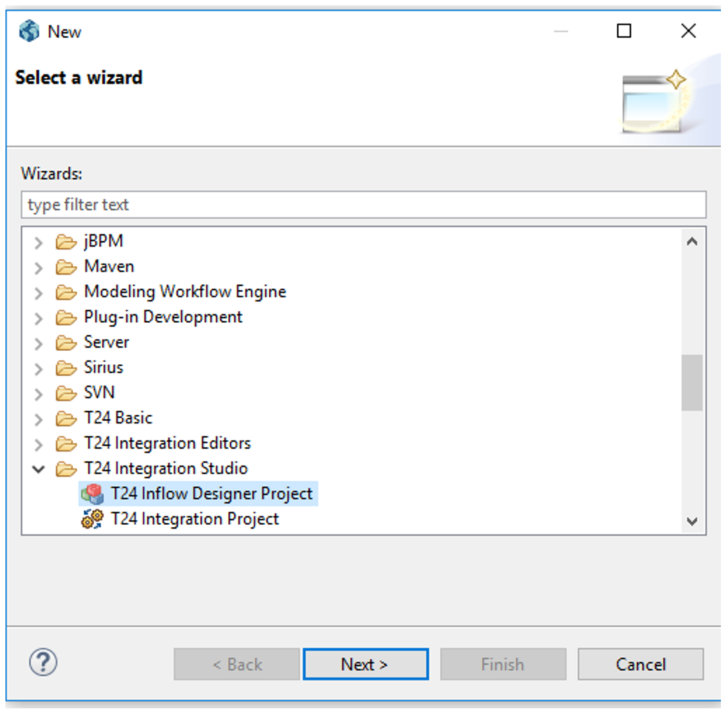Click the Maven folder icon
This screenshot has width=724, height=711.
click(x=66, y=267)
